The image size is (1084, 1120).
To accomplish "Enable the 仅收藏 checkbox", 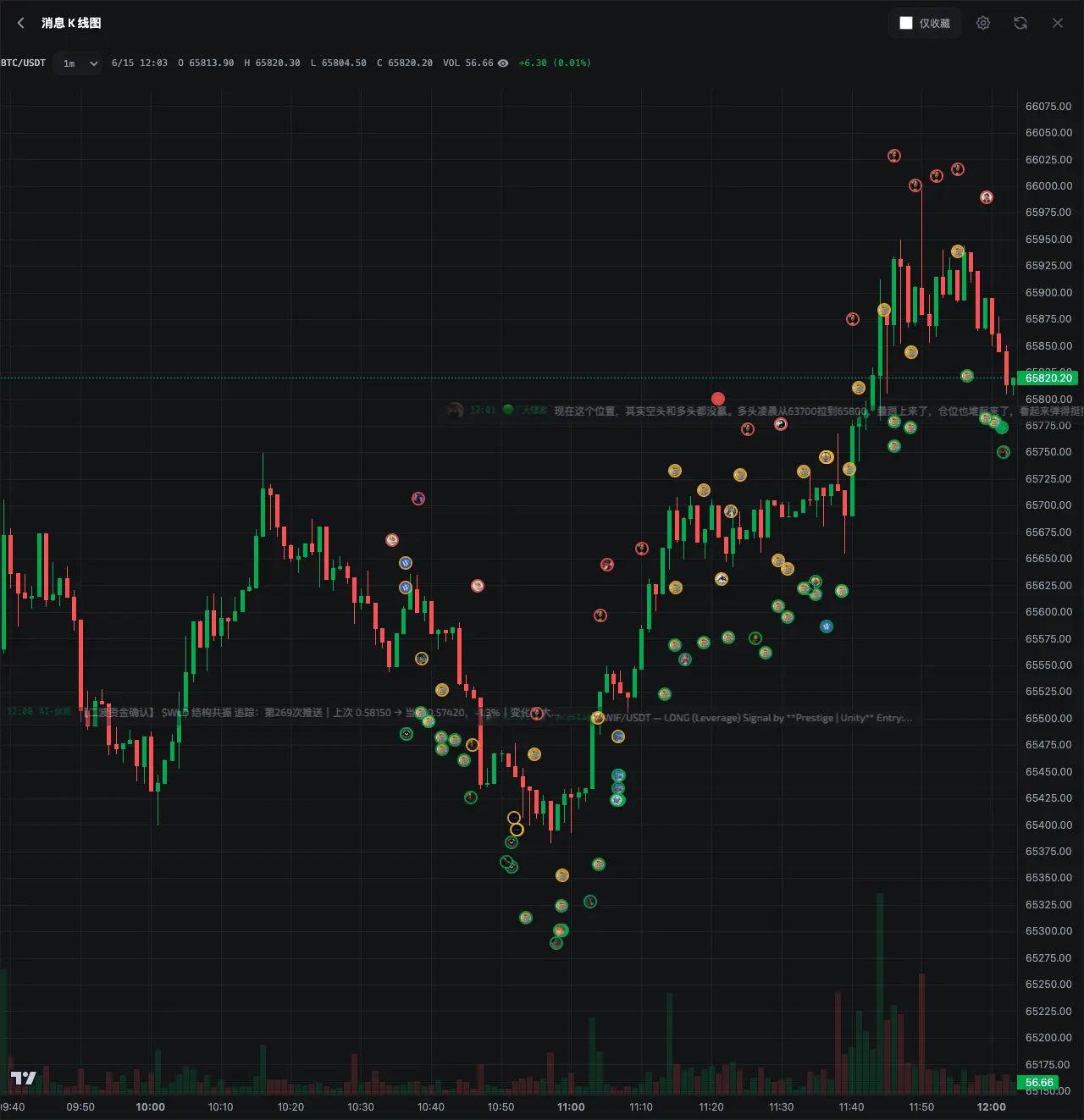I will point(906,23).
